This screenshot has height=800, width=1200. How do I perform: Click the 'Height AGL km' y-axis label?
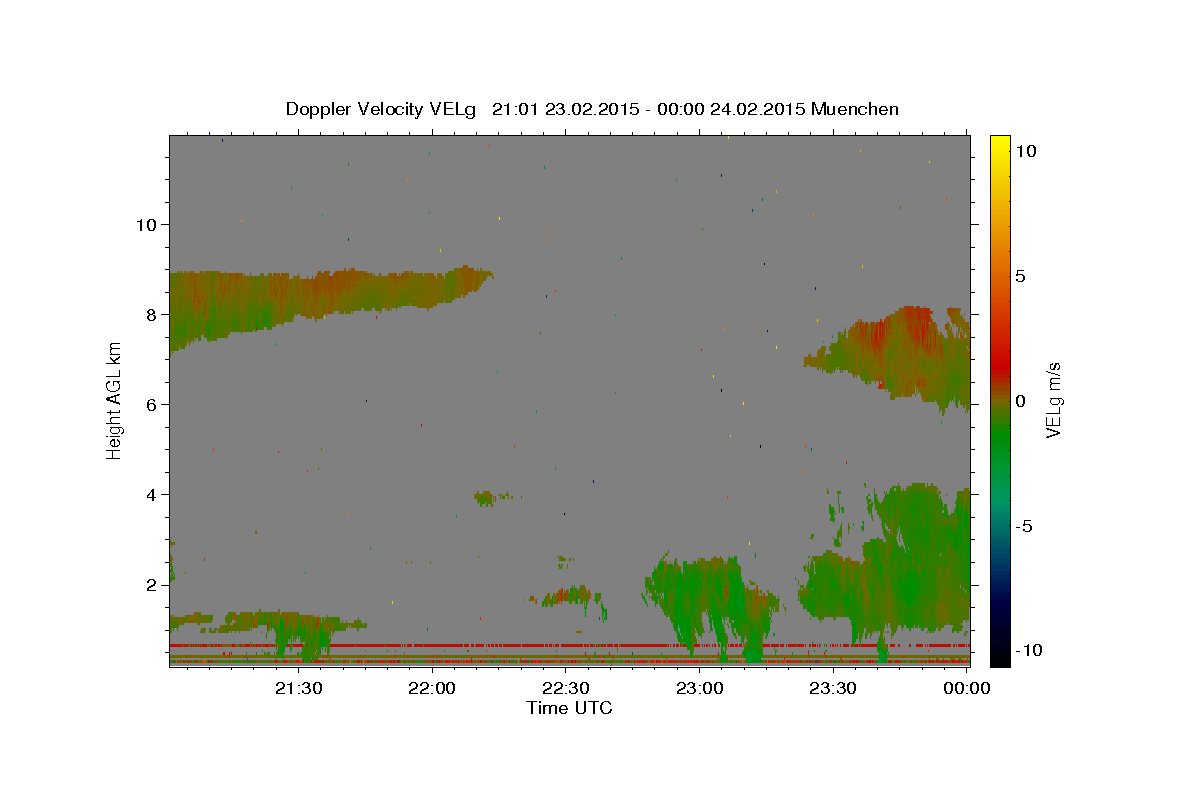(114, 400)
